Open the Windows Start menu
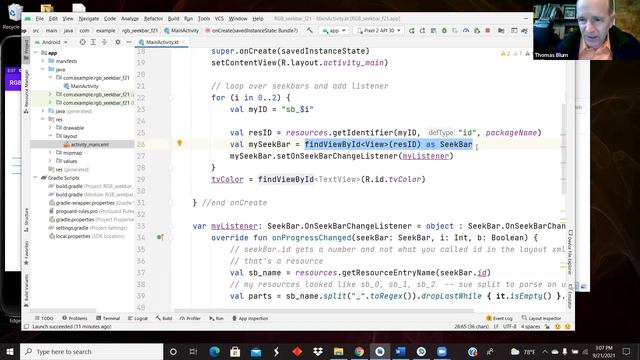 pos(10,351)
